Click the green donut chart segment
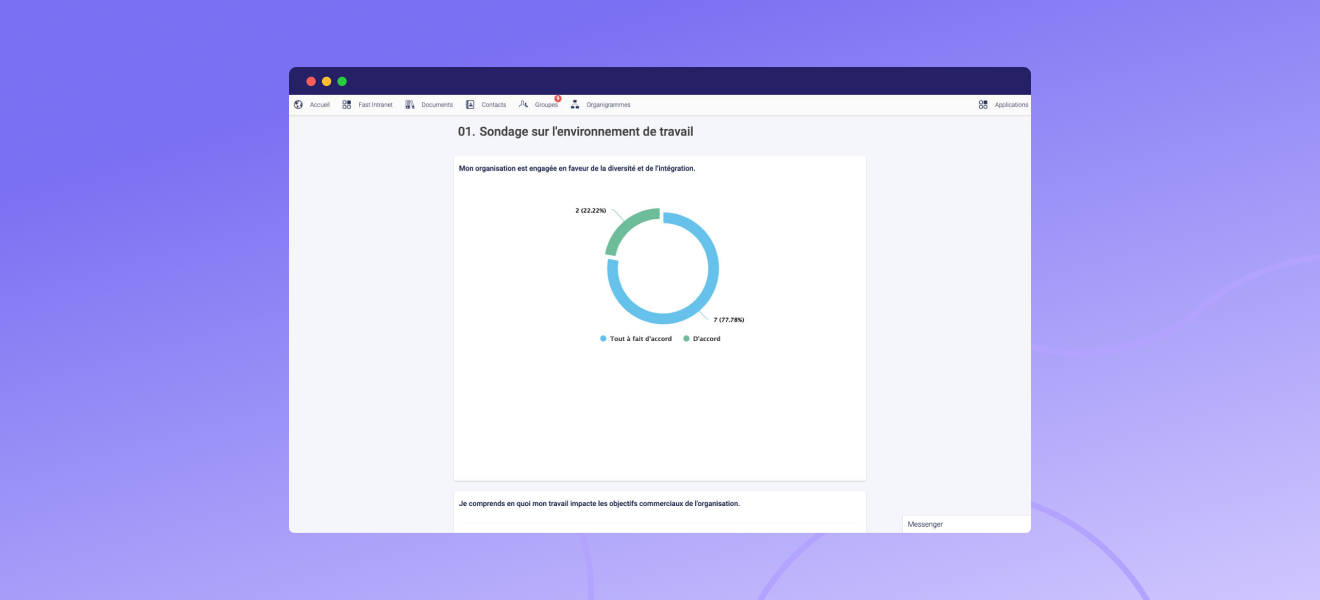Image resolution: width=1320 pixels, height=600 pixels. point(625,230)
